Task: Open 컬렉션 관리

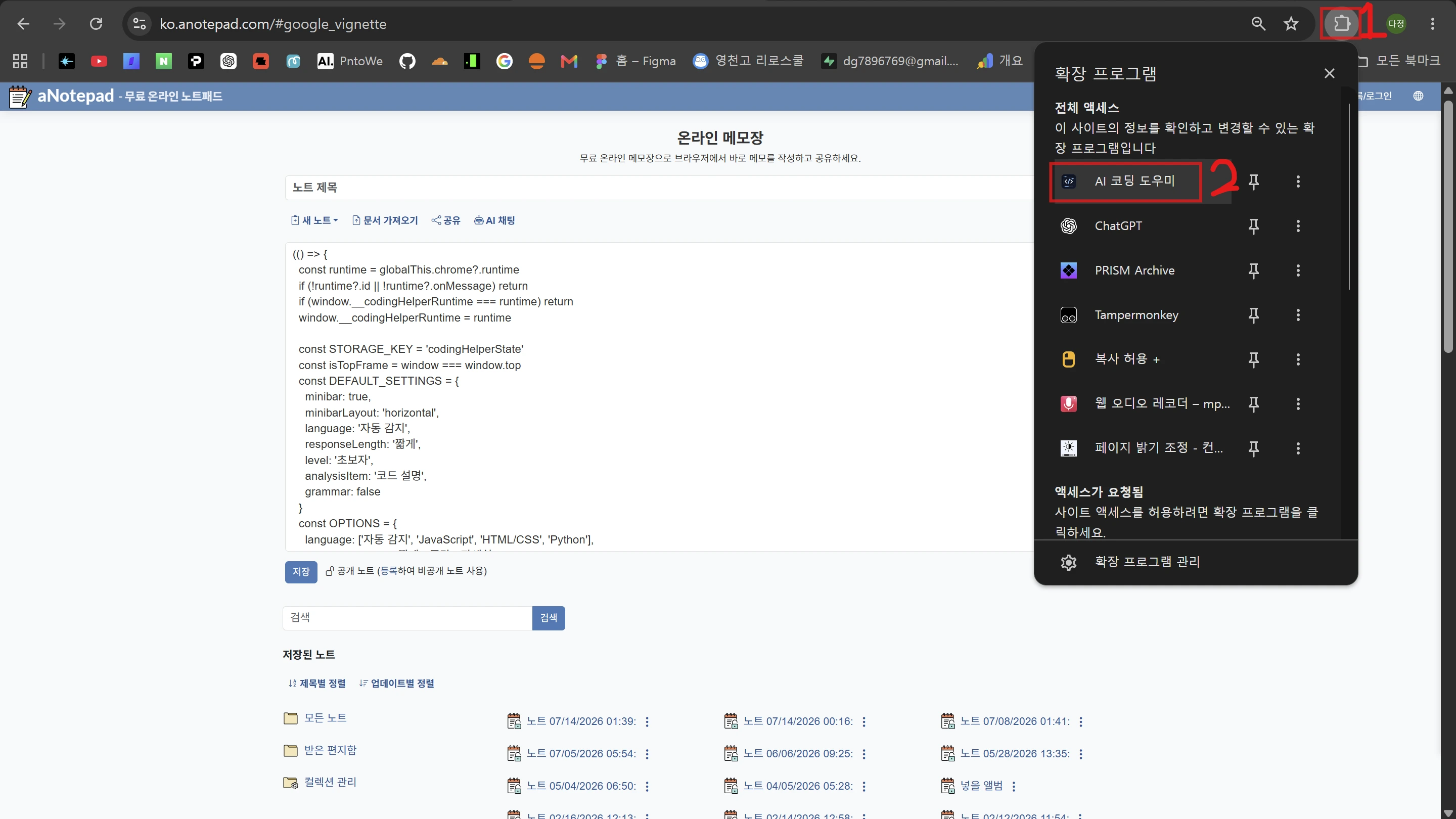Action: point(320,783)
